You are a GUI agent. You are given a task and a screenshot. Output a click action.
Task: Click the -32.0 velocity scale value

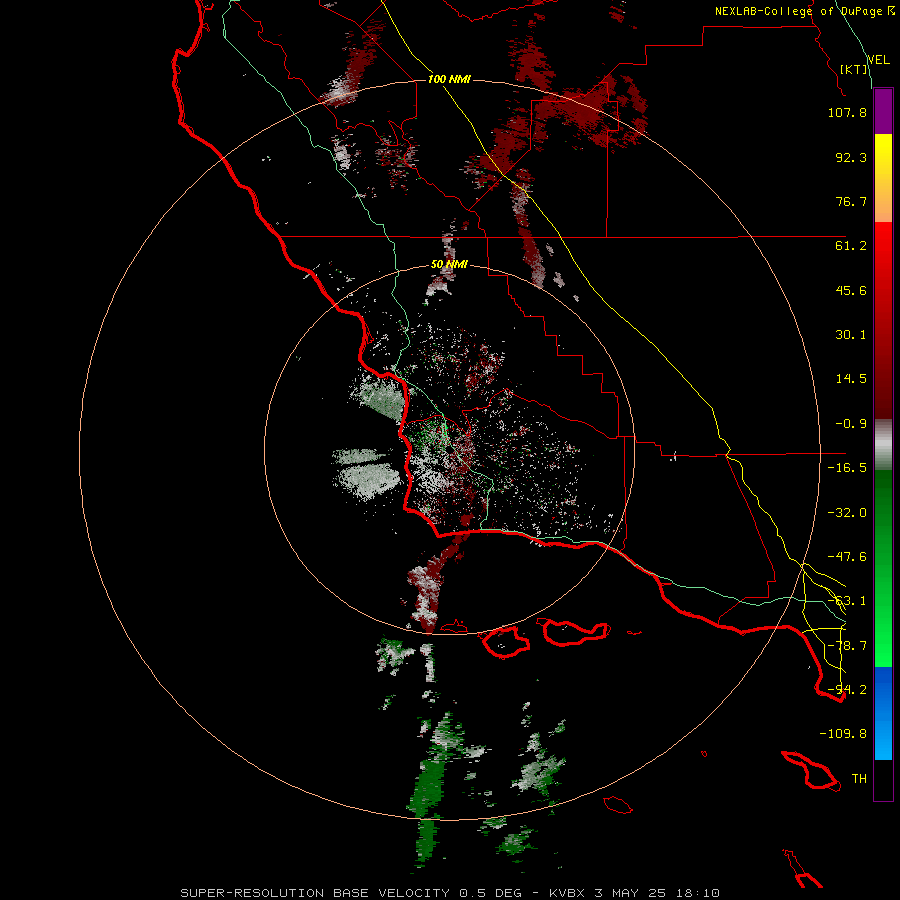(847, 513)
